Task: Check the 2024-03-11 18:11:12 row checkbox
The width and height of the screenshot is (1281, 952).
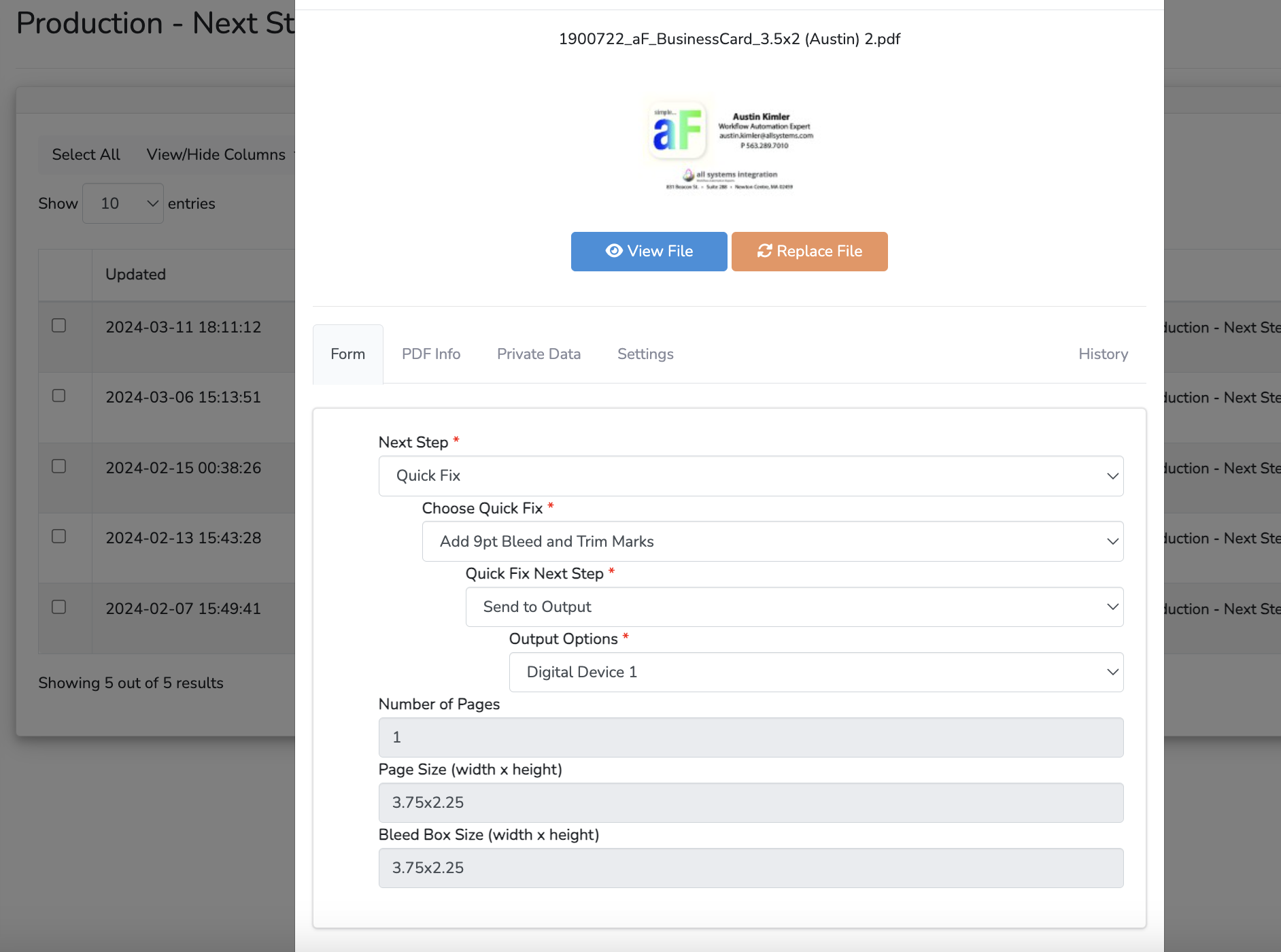Action: point(59,326)
